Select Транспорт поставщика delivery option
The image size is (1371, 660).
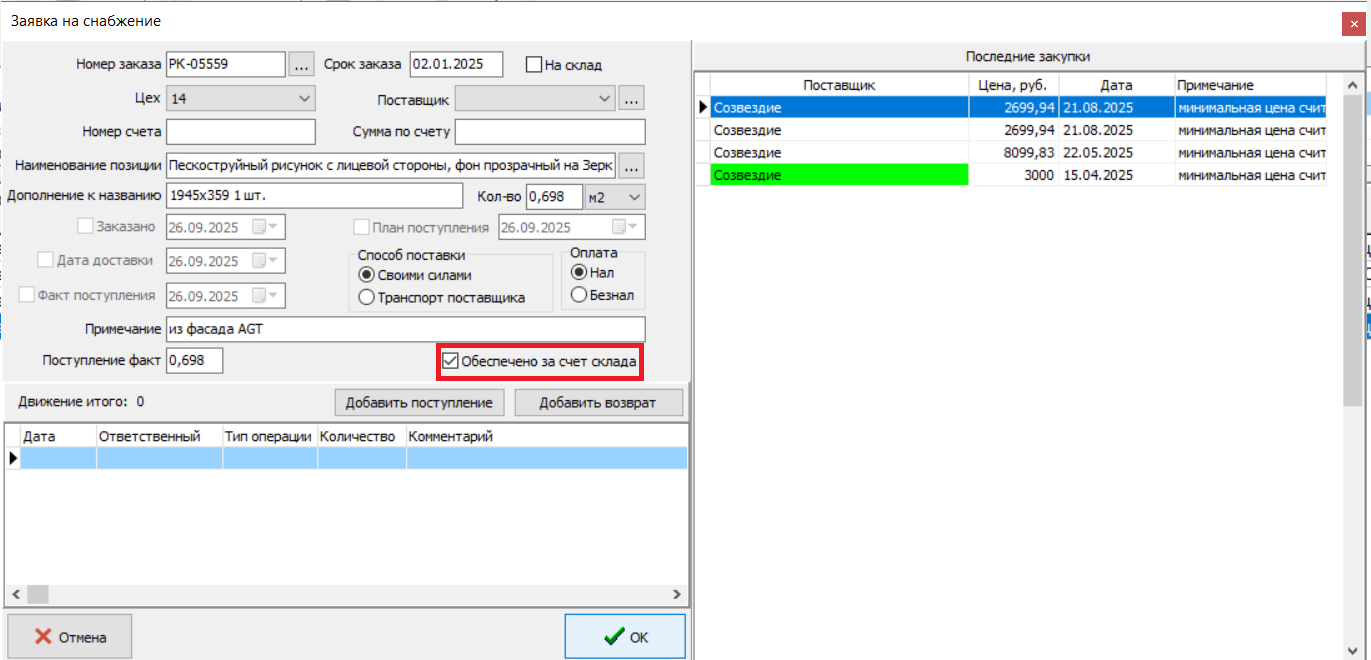pos(366,297)
